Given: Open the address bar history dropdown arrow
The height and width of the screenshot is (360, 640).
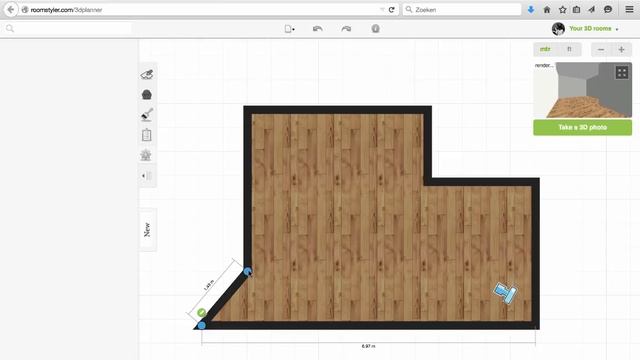Looking at the screenshot, I should (382, 9).
